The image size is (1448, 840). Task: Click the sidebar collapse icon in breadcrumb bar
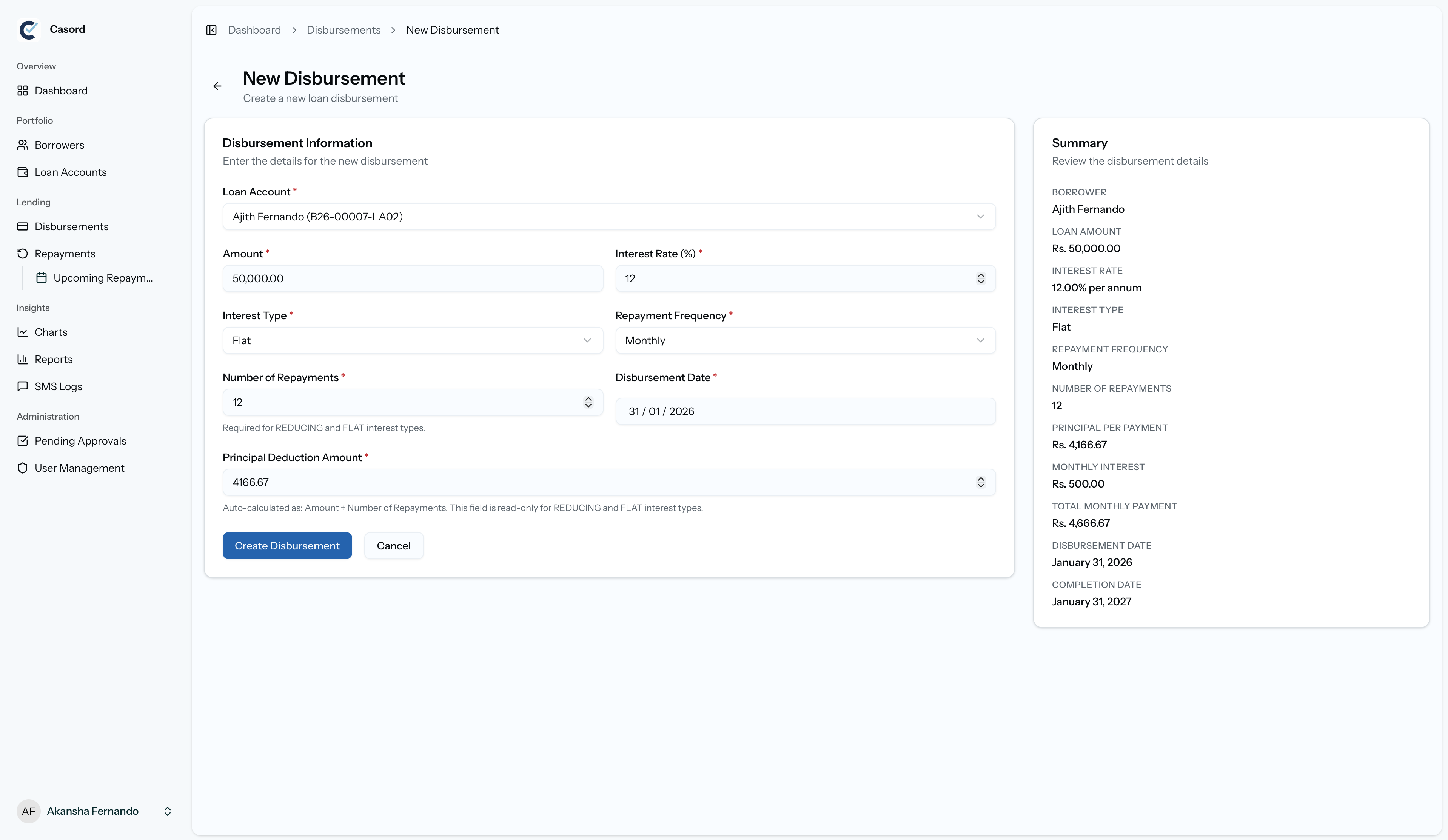[211, 30]
